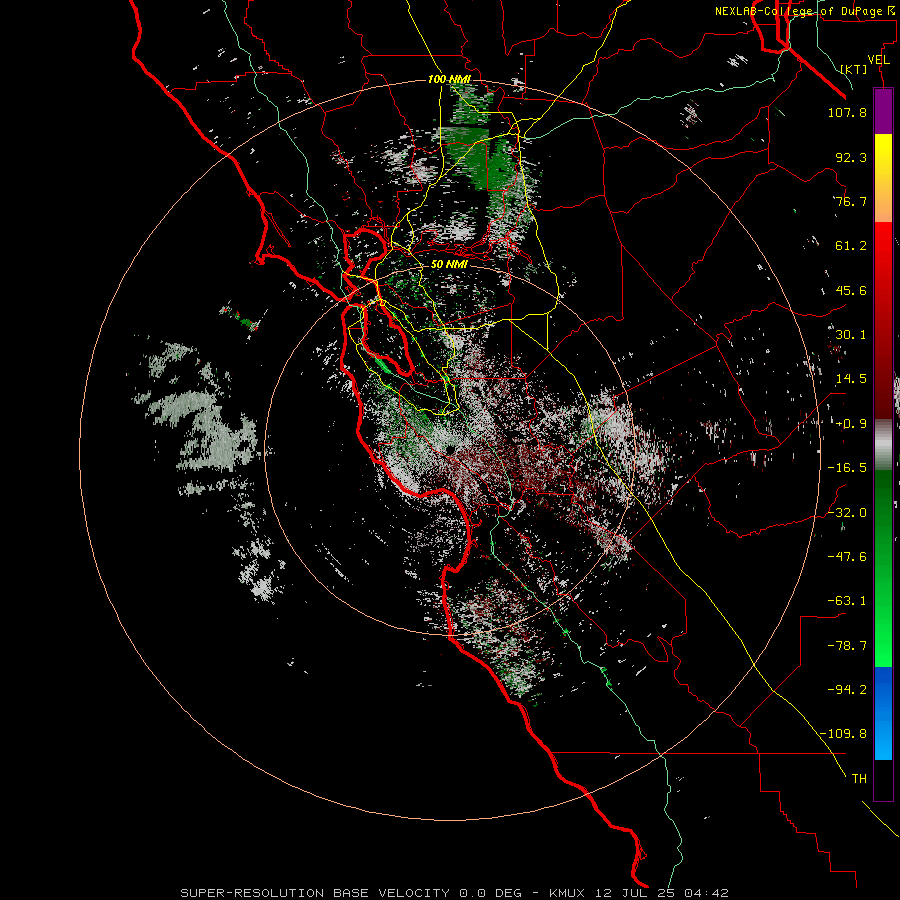Screen dimensions: 900x900
Task: Click the 92.3 velocity scale value
Action: pyautogui.click(x=851, y=157)
